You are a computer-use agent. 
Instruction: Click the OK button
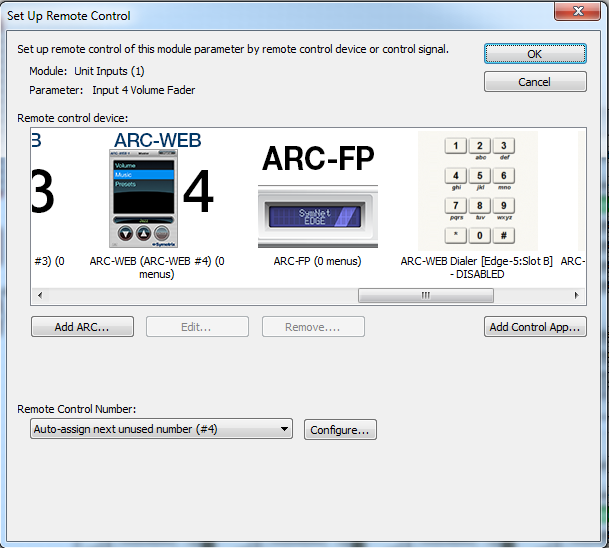[x=535, y=54]
